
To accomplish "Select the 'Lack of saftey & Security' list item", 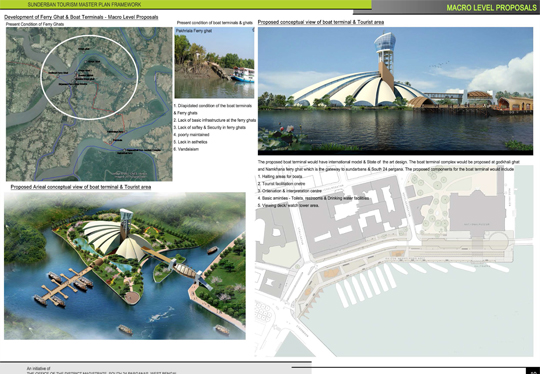I will (x=209, y=127).
